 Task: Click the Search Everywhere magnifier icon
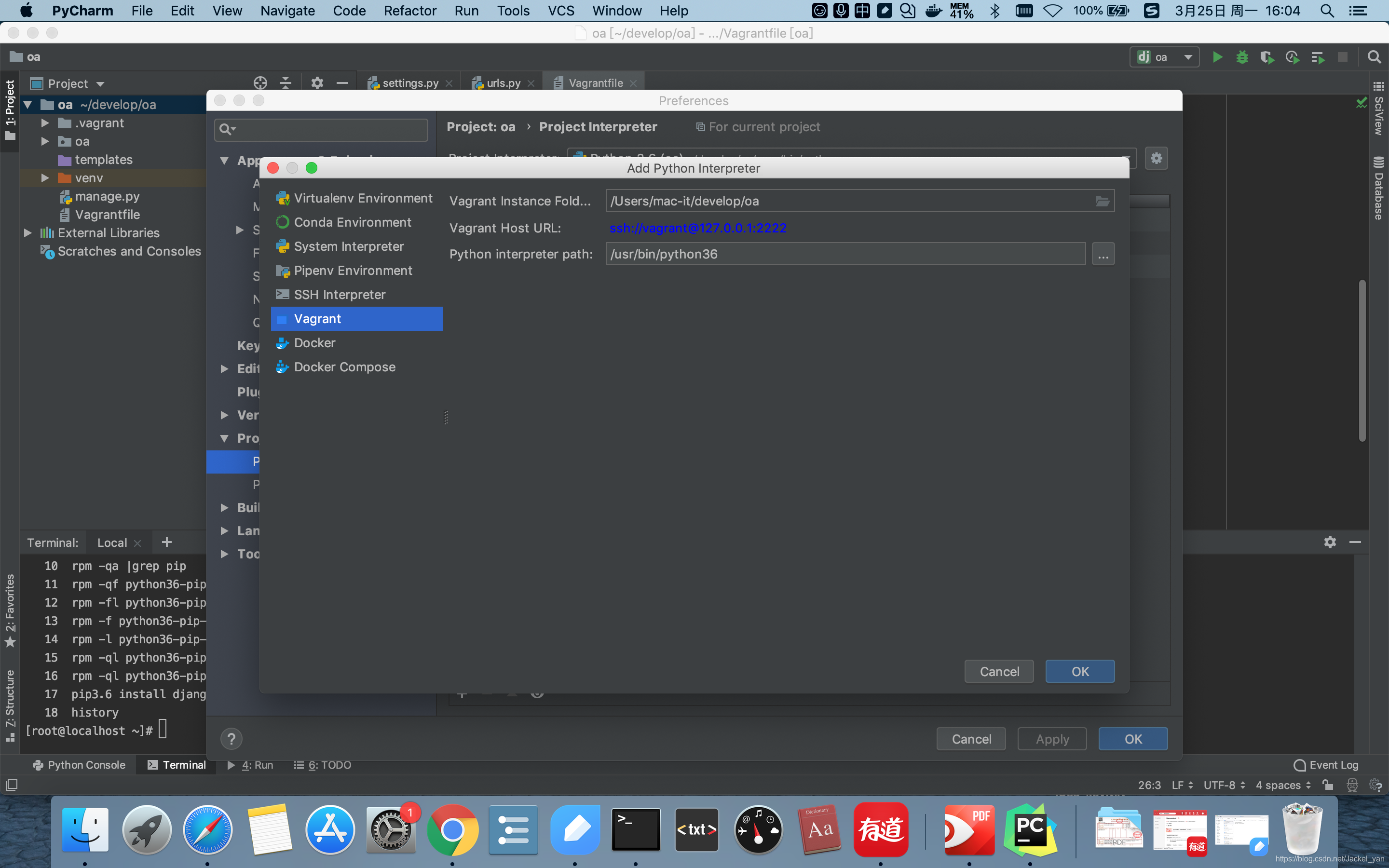[x=1374, y=57]
